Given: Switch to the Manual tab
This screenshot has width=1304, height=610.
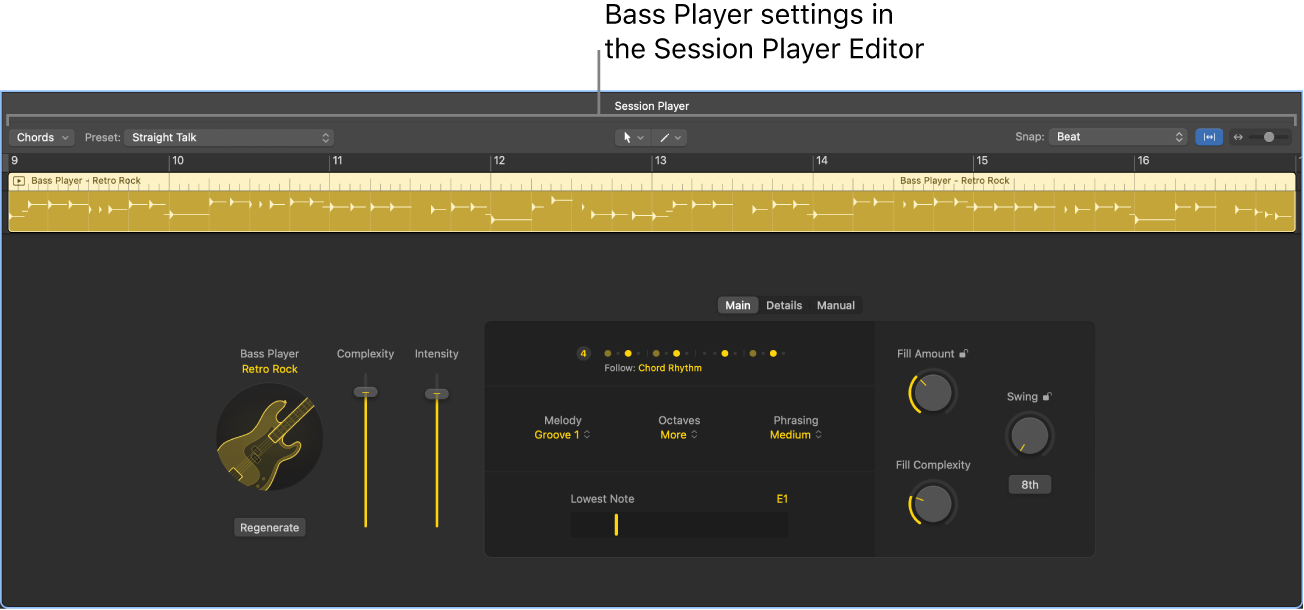Looking at the screenshot, I should (x=836, y=305).
